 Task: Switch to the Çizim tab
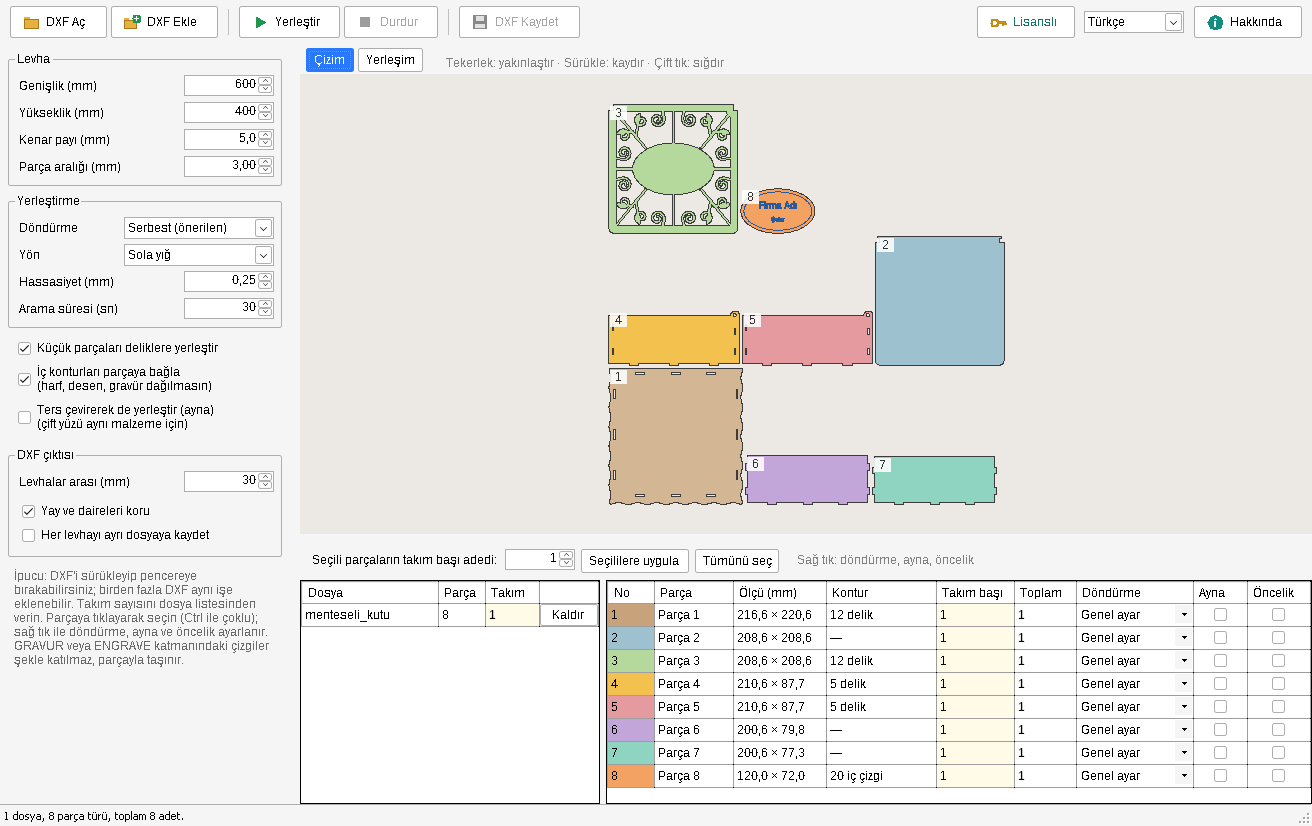pyautogui.click(x=330, y=60)
